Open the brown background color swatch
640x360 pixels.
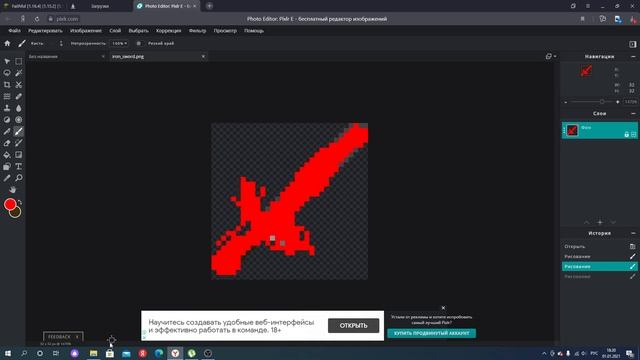(x=16, y=213)
